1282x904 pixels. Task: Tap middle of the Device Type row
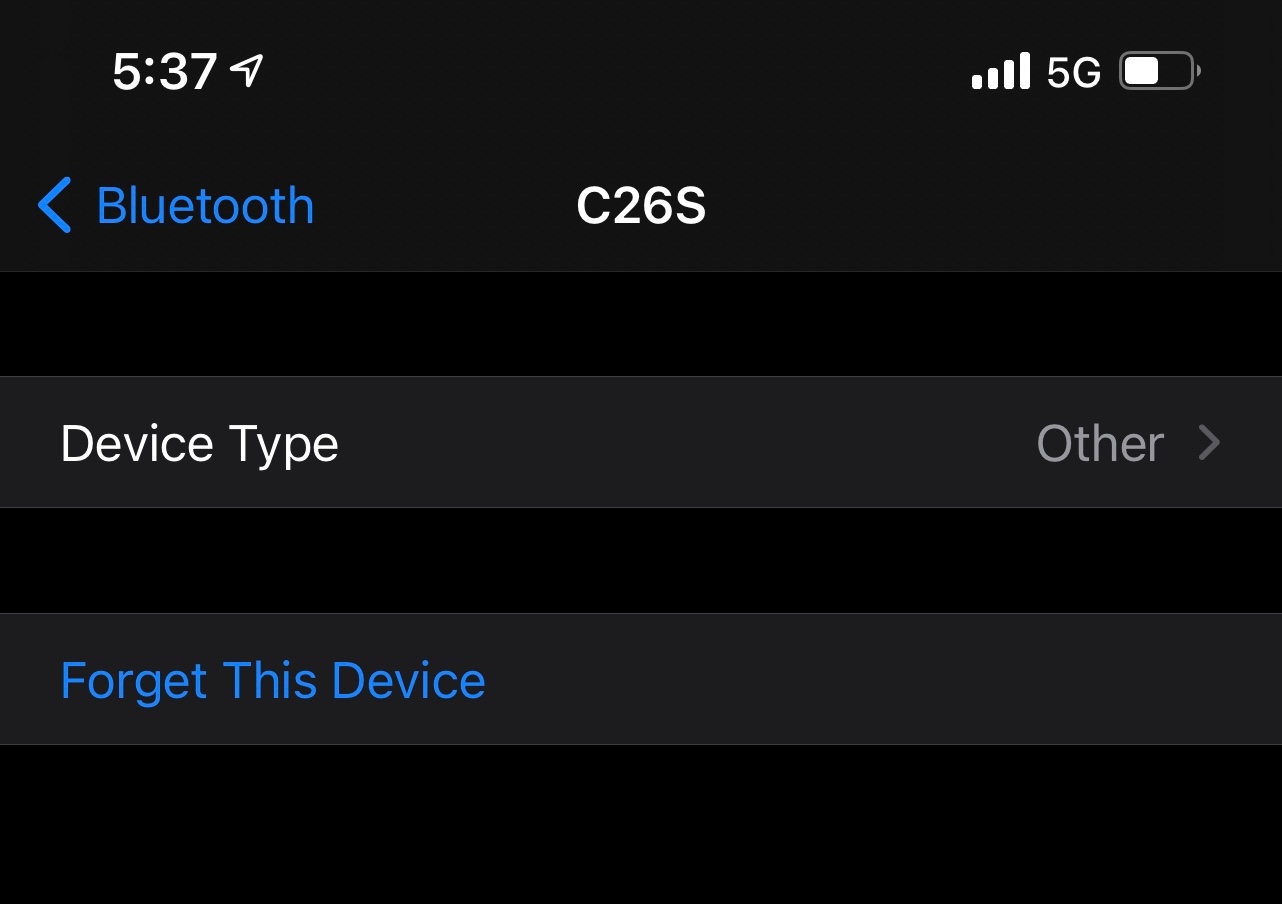640,443
